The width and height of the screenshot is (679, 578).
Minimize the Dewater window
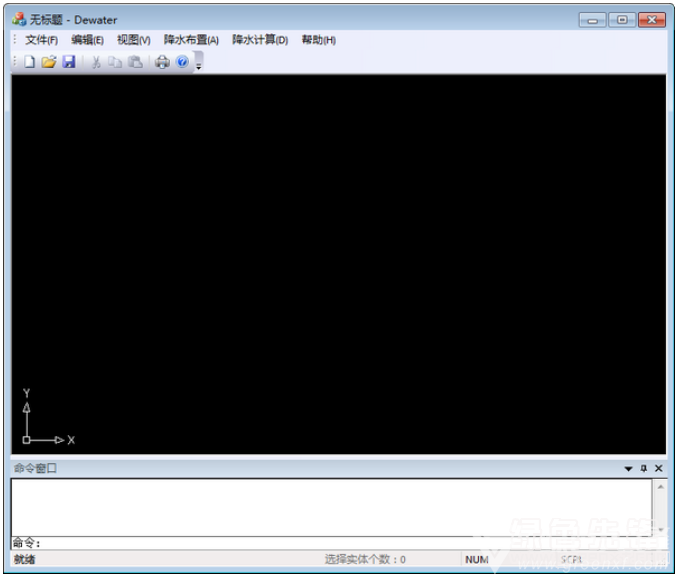click(592, 20)
